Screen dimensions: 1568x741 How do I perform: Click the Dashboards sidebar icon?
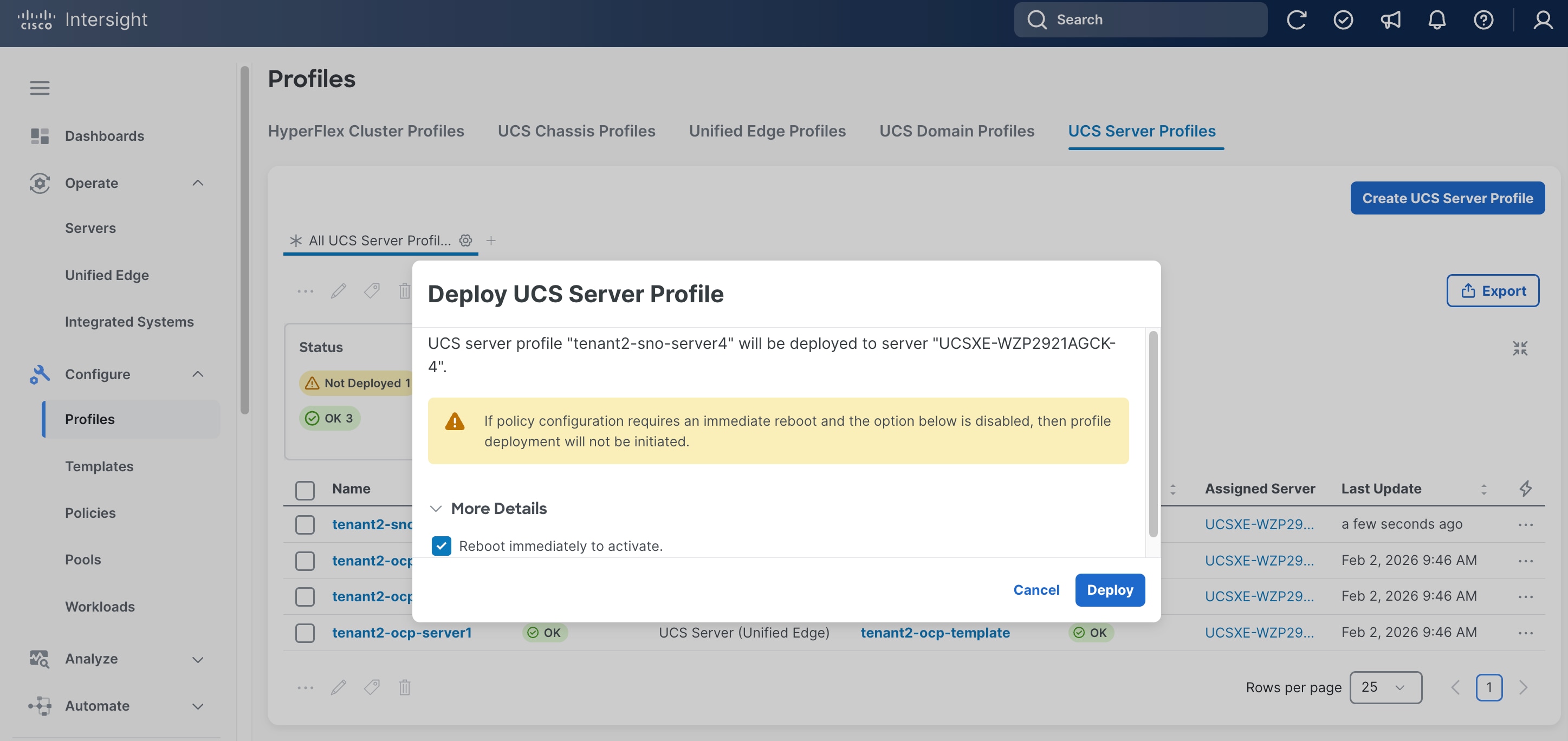40,136
